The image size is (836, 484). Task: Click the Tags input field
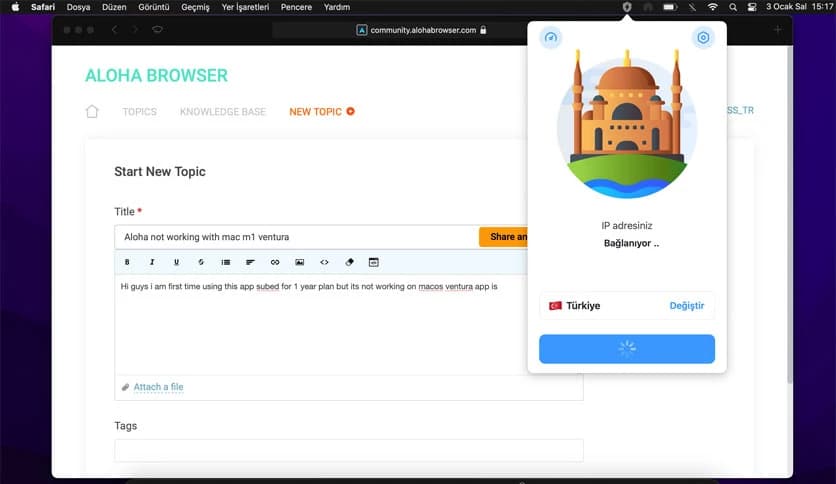pos(349,450)
